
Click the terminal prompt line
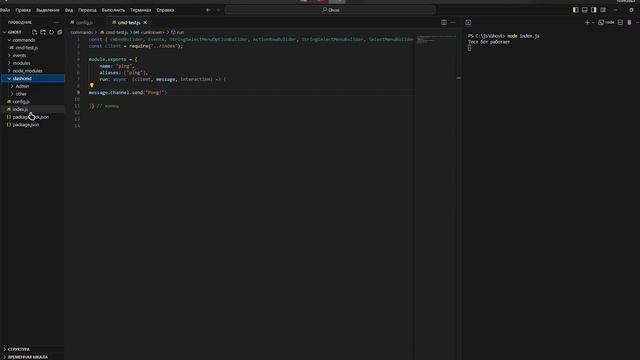[503, 36]
